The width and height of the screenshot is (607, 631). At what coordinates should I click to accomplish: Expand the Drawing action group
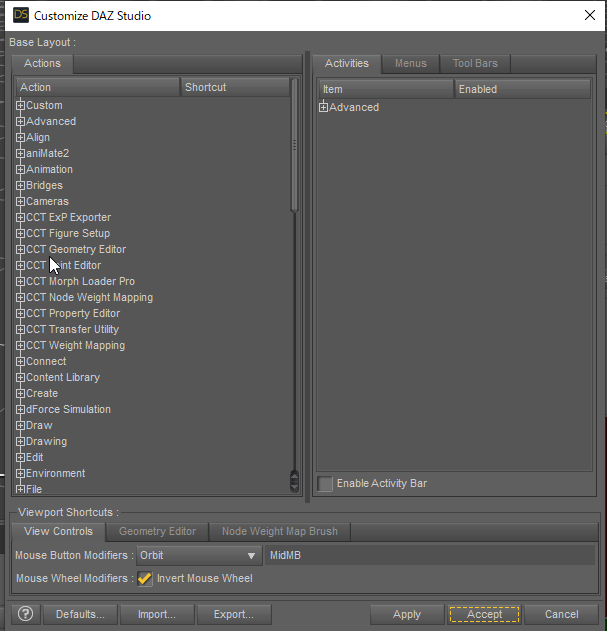click(20, 441)
